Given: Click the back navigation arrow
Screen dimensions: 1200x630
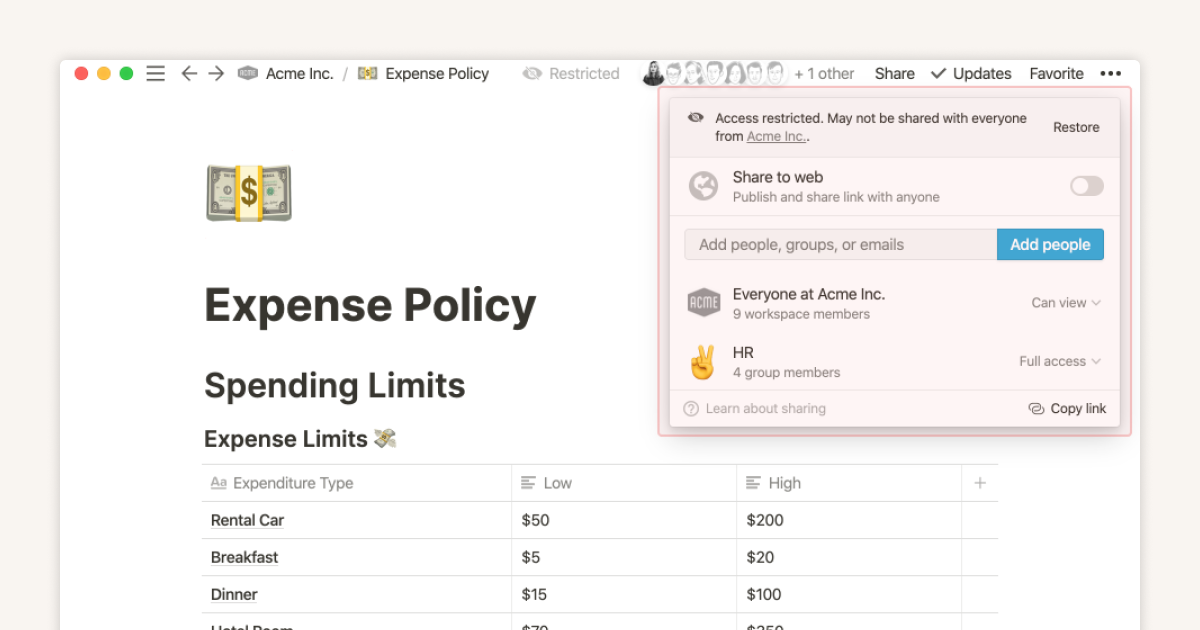Looking at the screenshot, I should tap(189, 74).
